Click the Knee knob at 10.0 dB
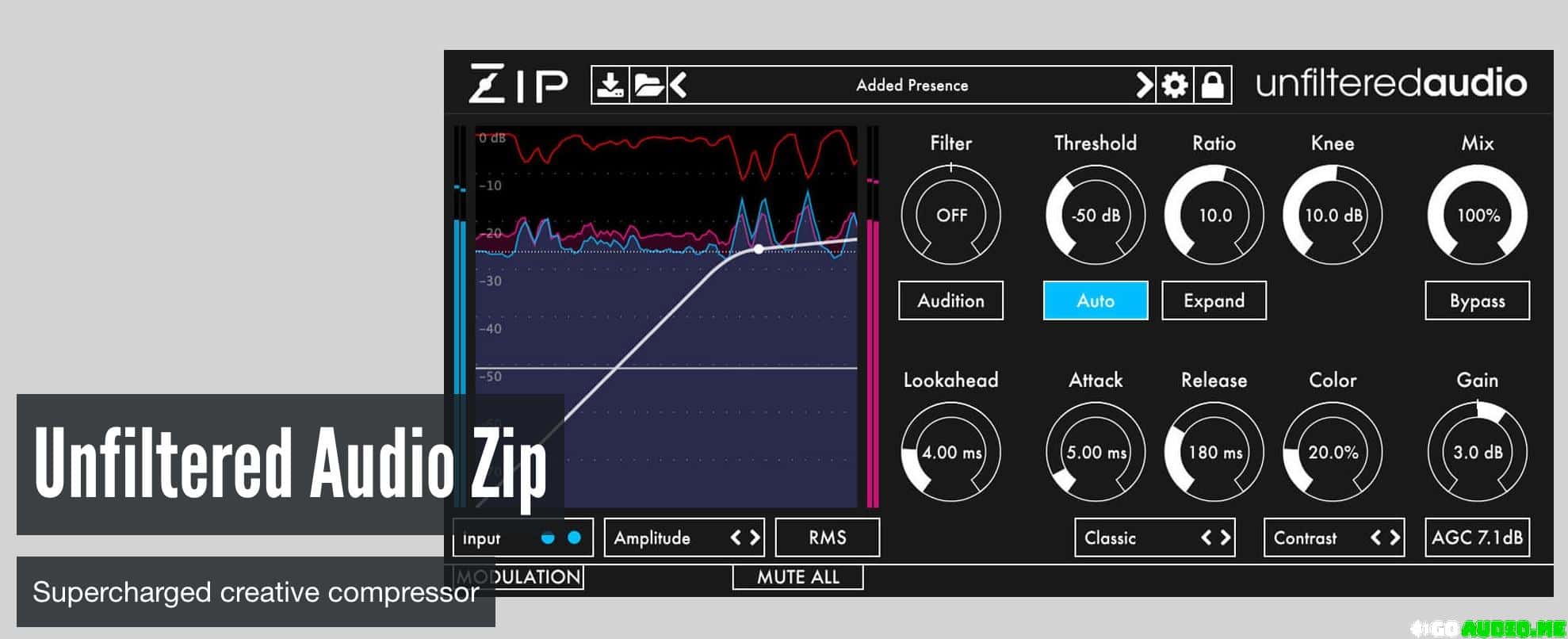Image resolution: width=1568 pixels, height=639 pixels. pos(1333,215)
